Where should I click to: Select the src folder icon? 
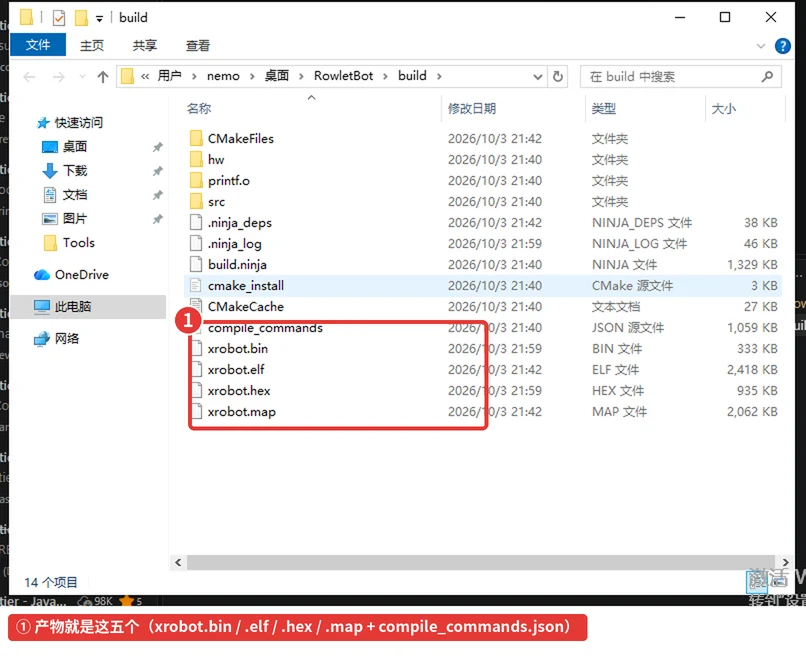196,202
